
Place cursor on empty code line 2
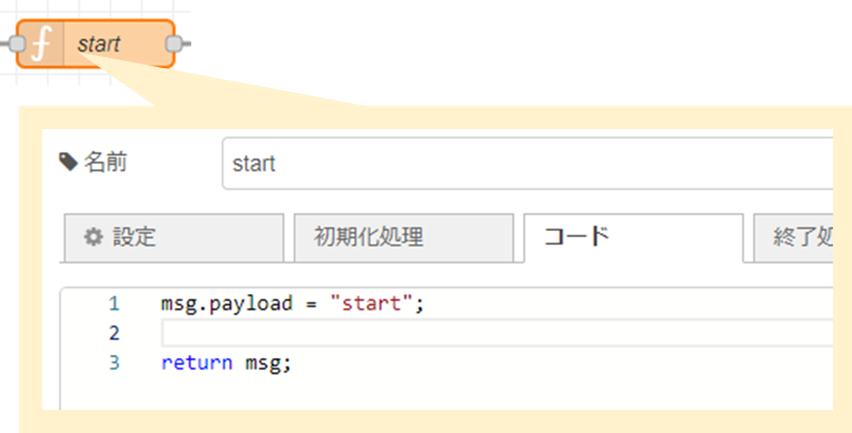[497, 333]
